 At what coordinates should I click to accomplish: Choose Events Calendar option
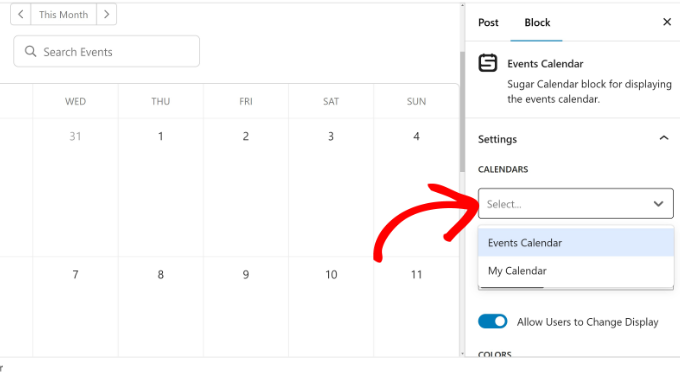pyautogui.click(x=575, y=243)
